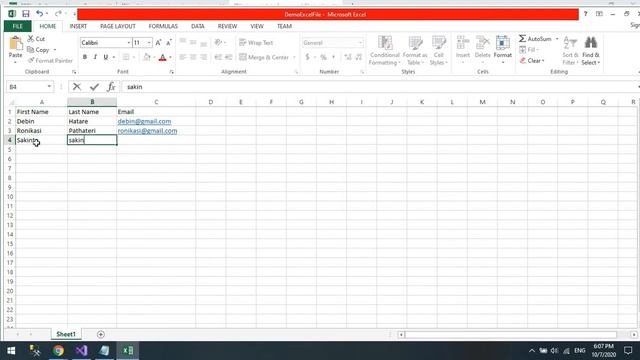The width and height of the screenshot is (640, 360).
Task: Toggle bold formatting
Action: click(x=85, y=57)
